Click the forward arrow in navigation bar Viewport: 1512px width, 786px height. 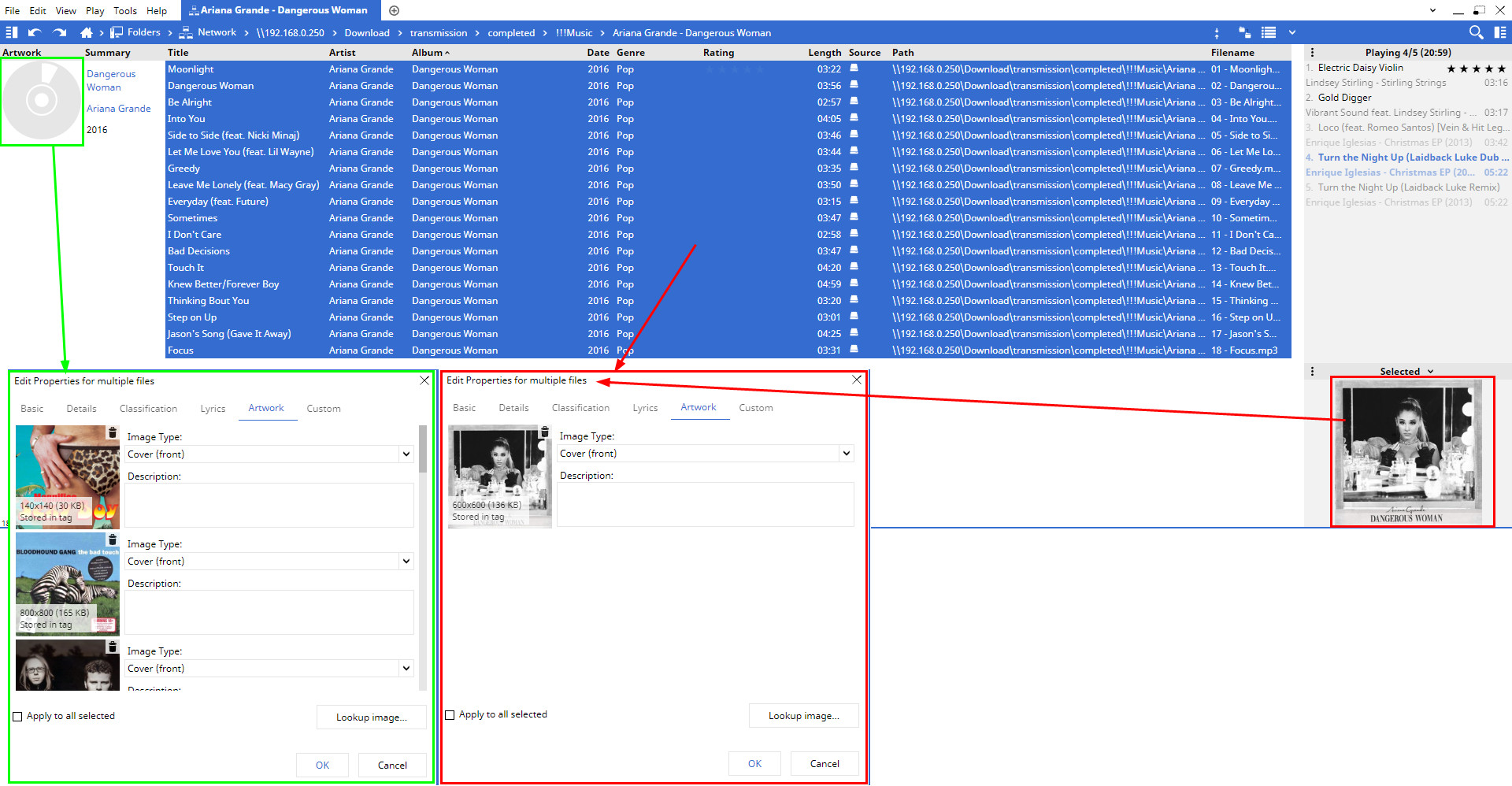(x=60, y=32)
